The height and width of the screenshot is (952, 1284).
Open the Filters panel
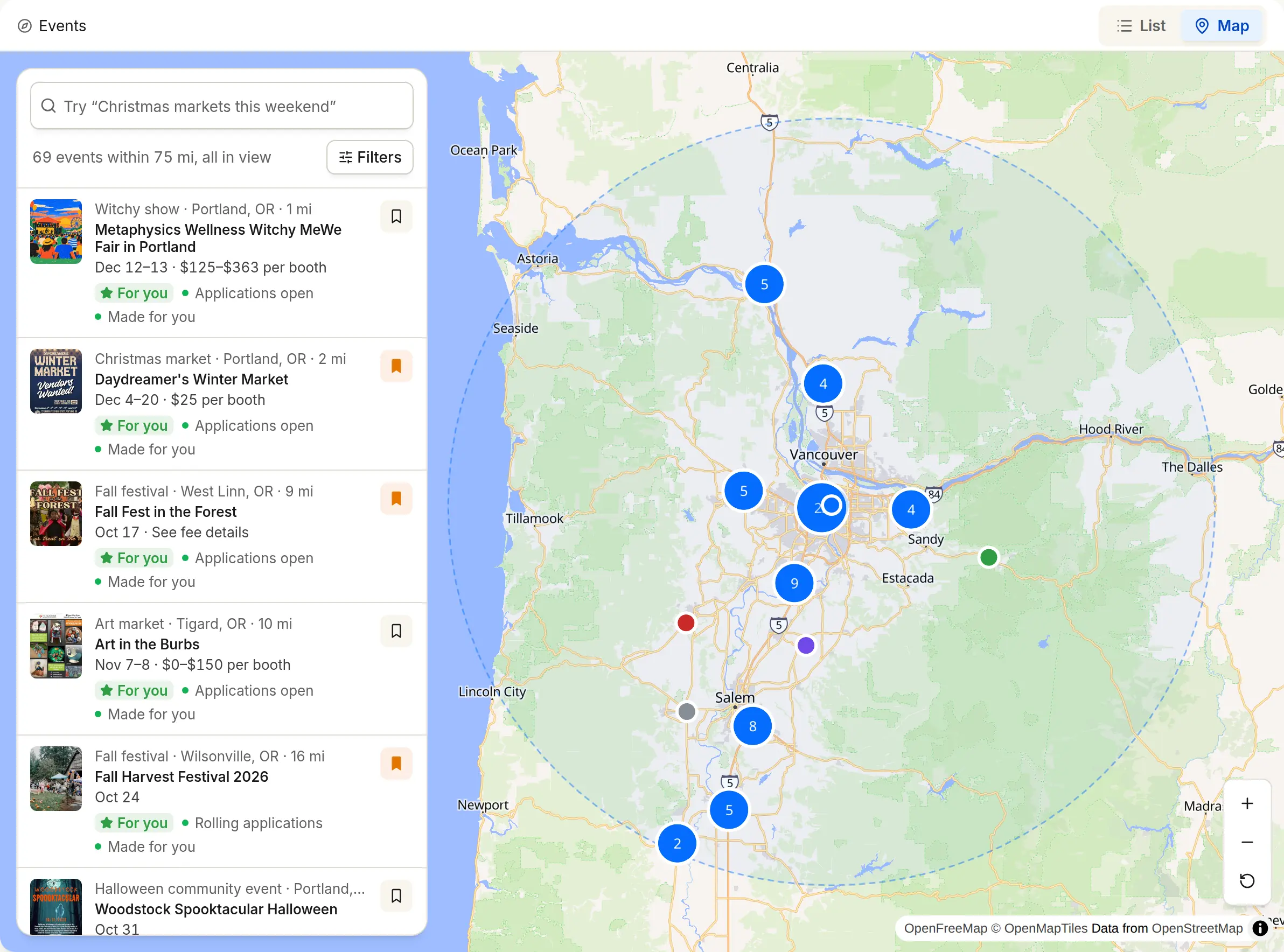click(370, 157)
